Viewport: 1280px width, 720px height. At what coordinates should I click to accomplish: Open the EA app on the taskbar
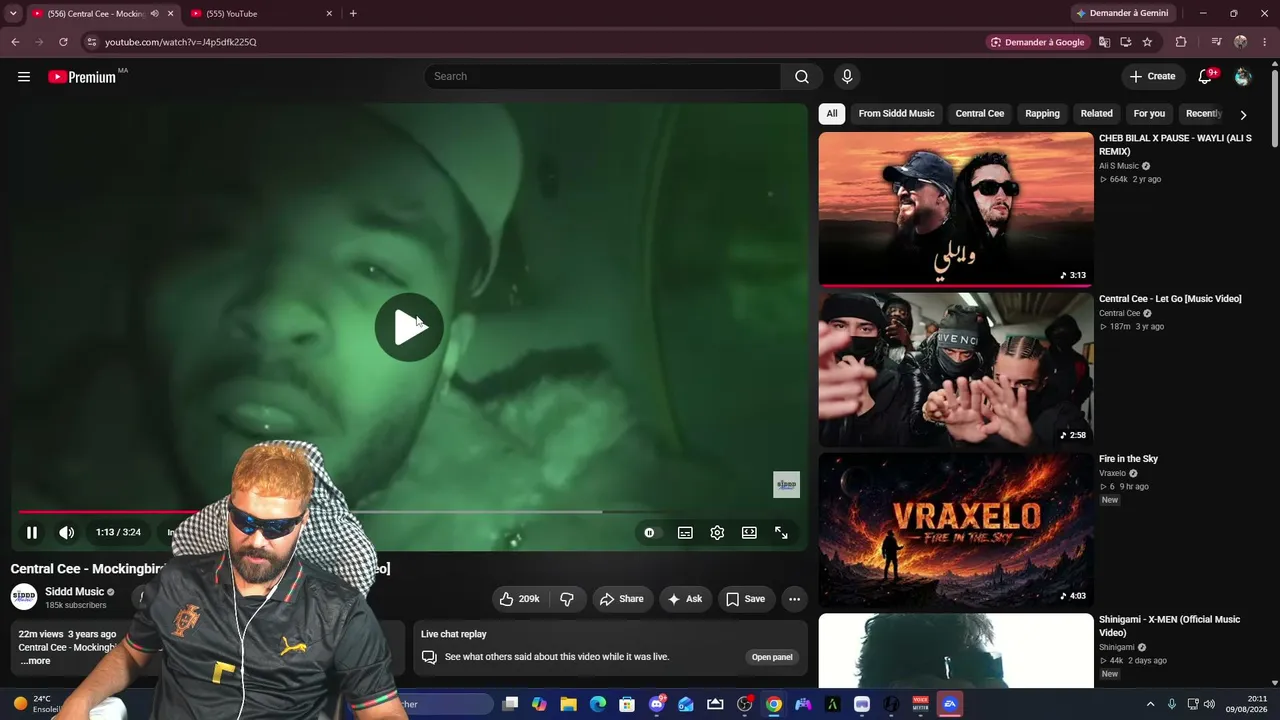pyautogui.click(x=950, y=704)
